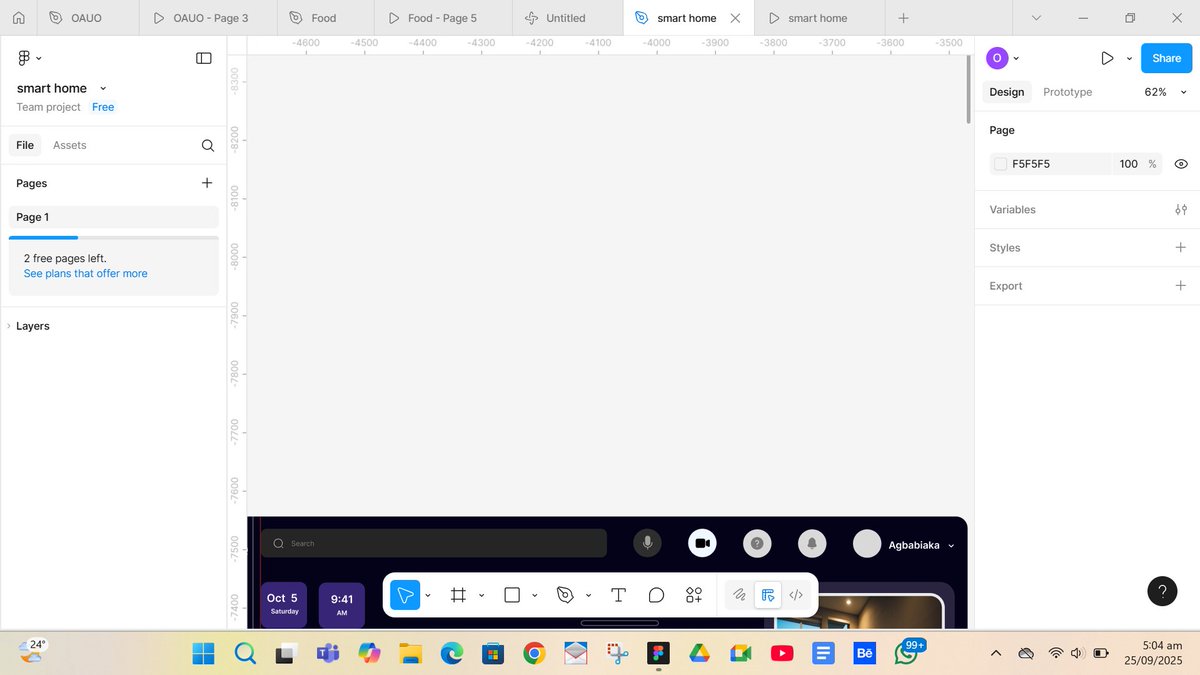Open Behance from taskbar
The width and height of the screenshot is (1200, 675).
pyautogui.click(x=865, y=654)
